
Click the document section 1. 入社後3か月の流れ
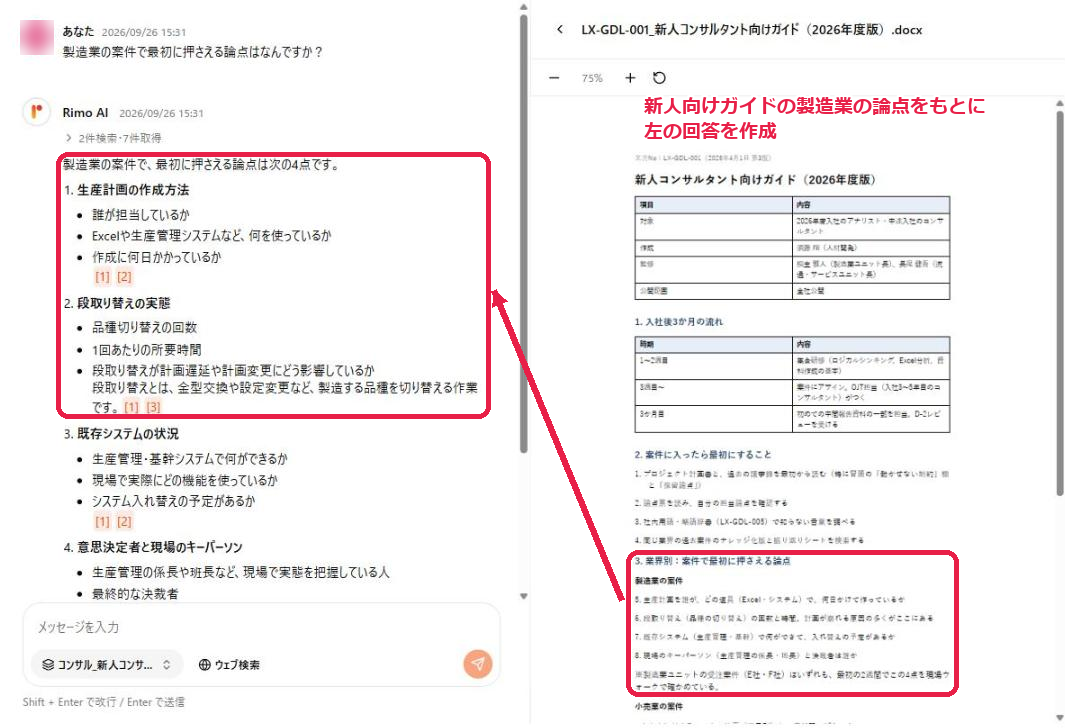click(x=679, y=322)
